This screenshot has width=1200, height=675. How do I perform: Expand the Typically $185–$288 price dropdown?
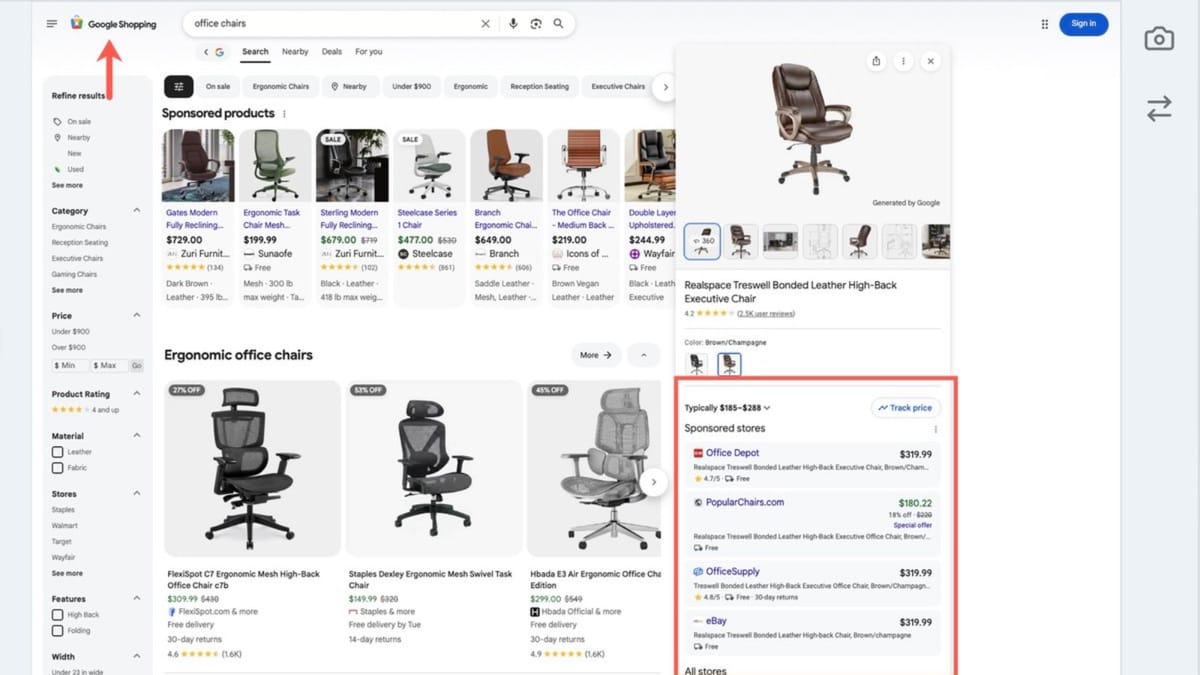click(x=765, y=408)
